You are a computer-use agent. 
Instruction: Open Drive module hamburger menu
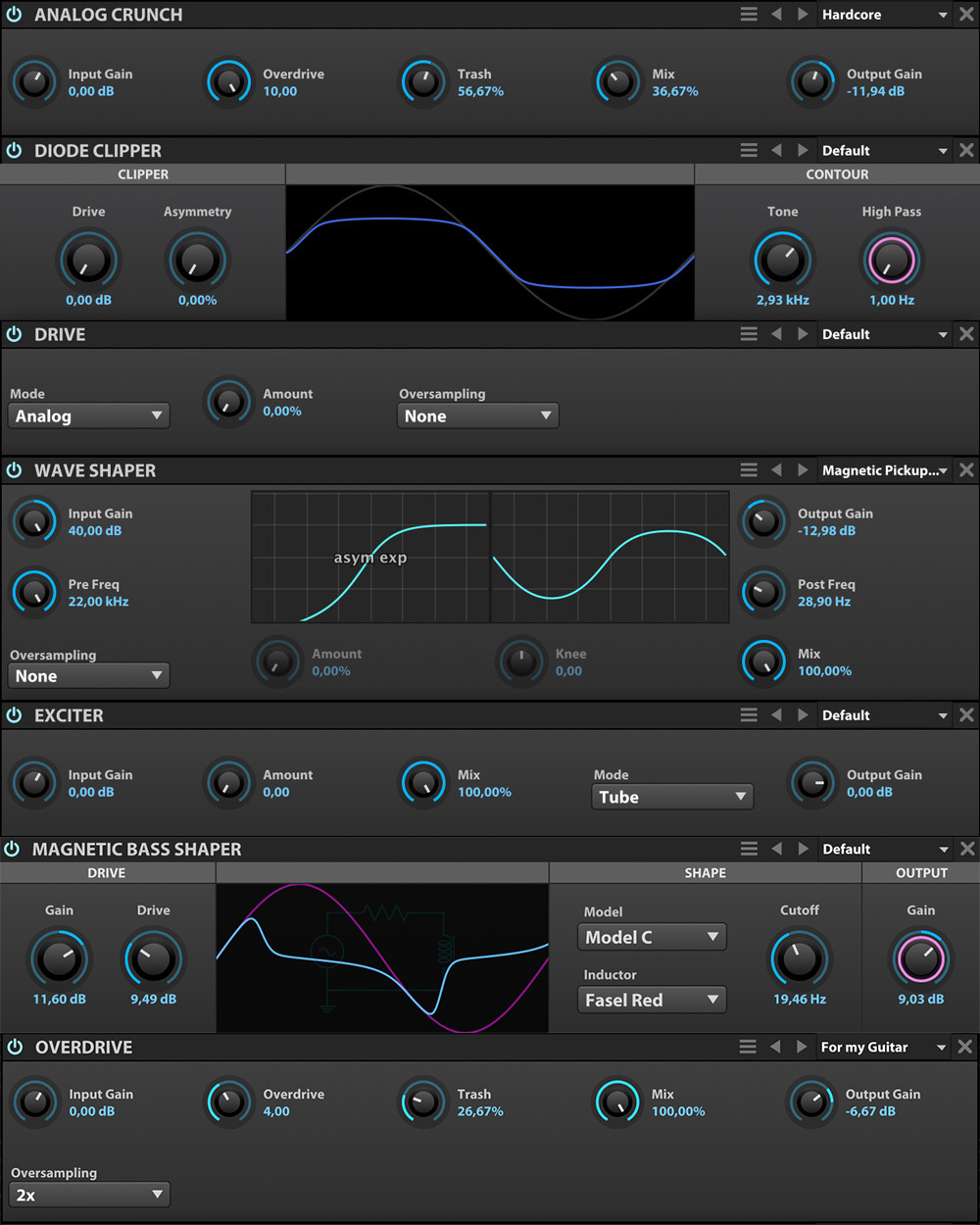(x=749, y=334)
